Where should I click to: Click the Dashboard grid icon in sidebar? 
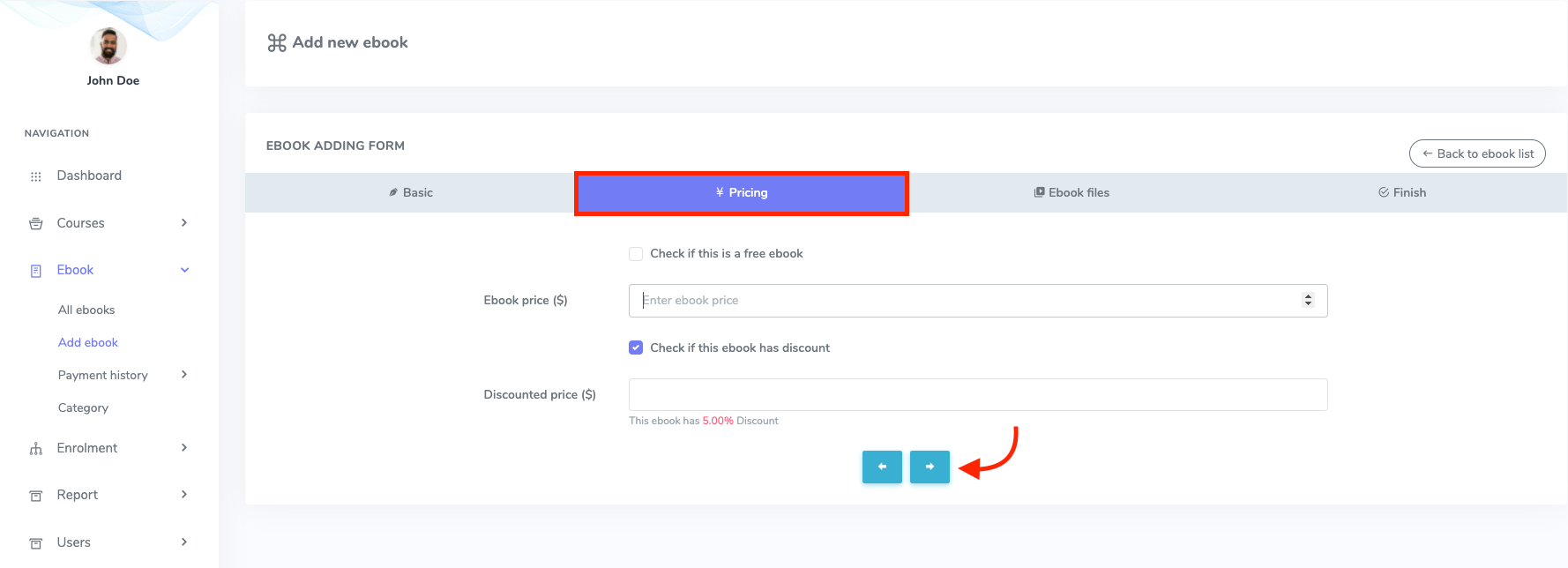(x=36, y=176)
